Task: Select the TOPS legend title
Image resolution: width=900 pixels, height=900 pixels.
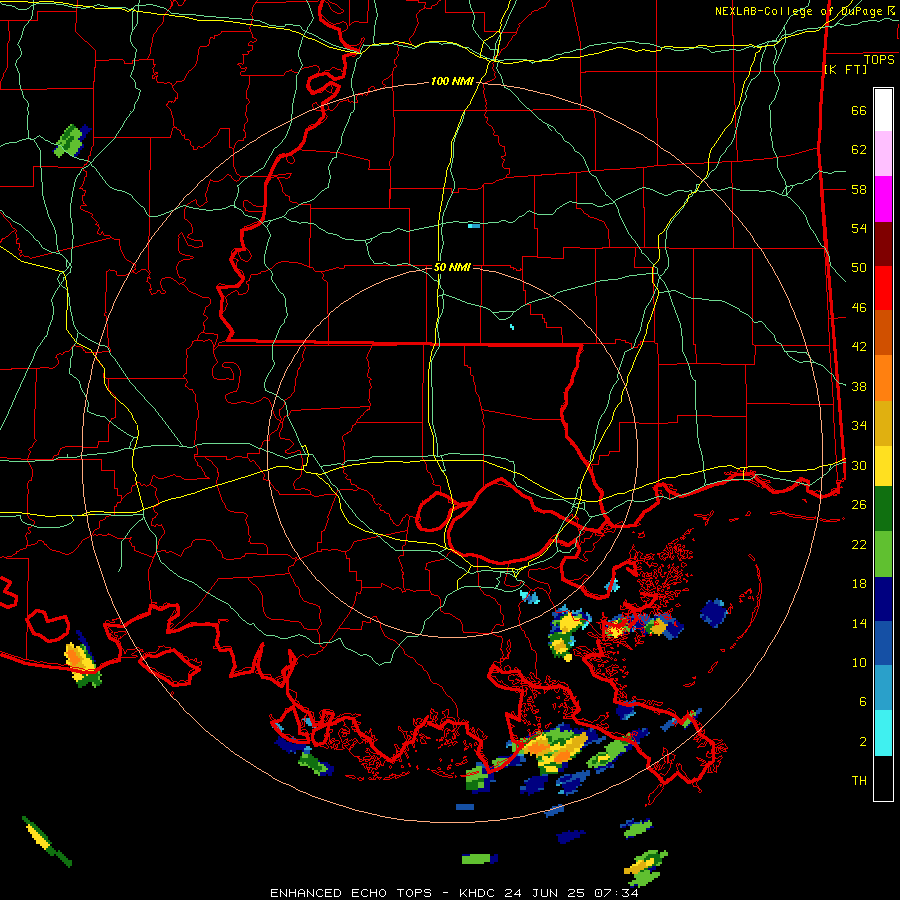Action: (879, 59)
